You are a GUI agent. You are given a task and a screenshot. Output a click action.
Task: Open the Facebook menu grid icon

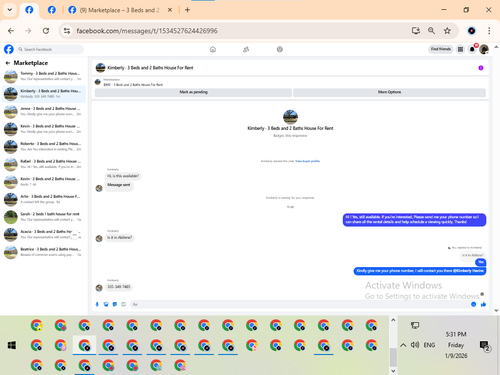click(460, 49)
